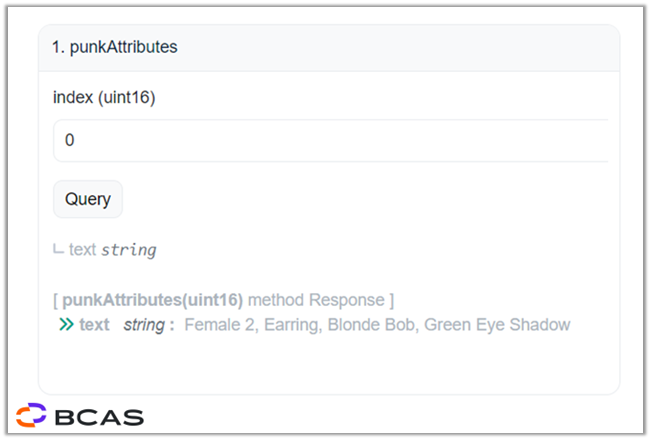
Task: Click bold punkAttributes(uint16) in the response line
Action: (x=152, y=300)
